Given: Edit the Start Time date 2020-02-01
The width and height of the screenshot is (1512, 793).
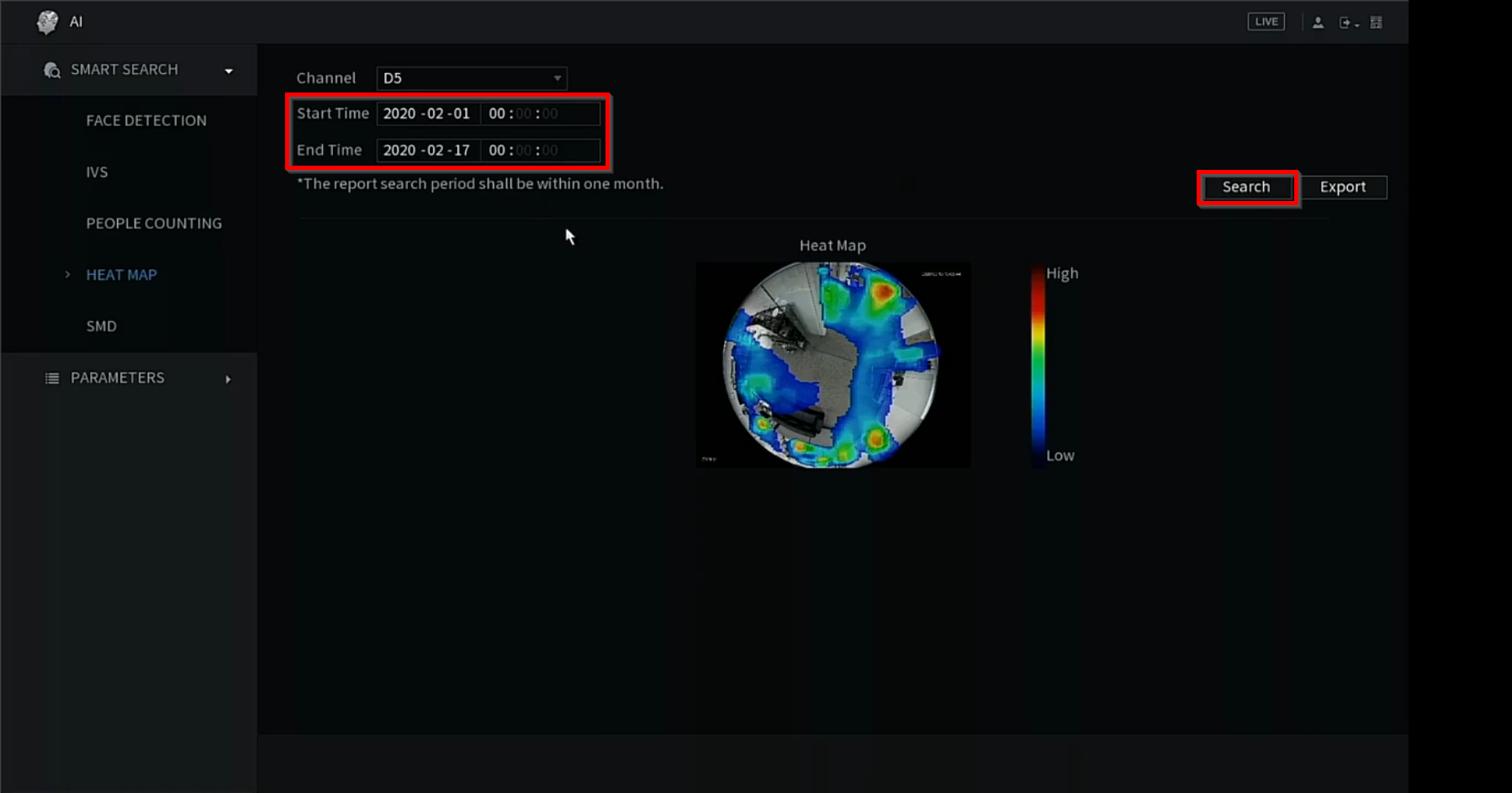Looking at the screenshot, I should (428, 114).
